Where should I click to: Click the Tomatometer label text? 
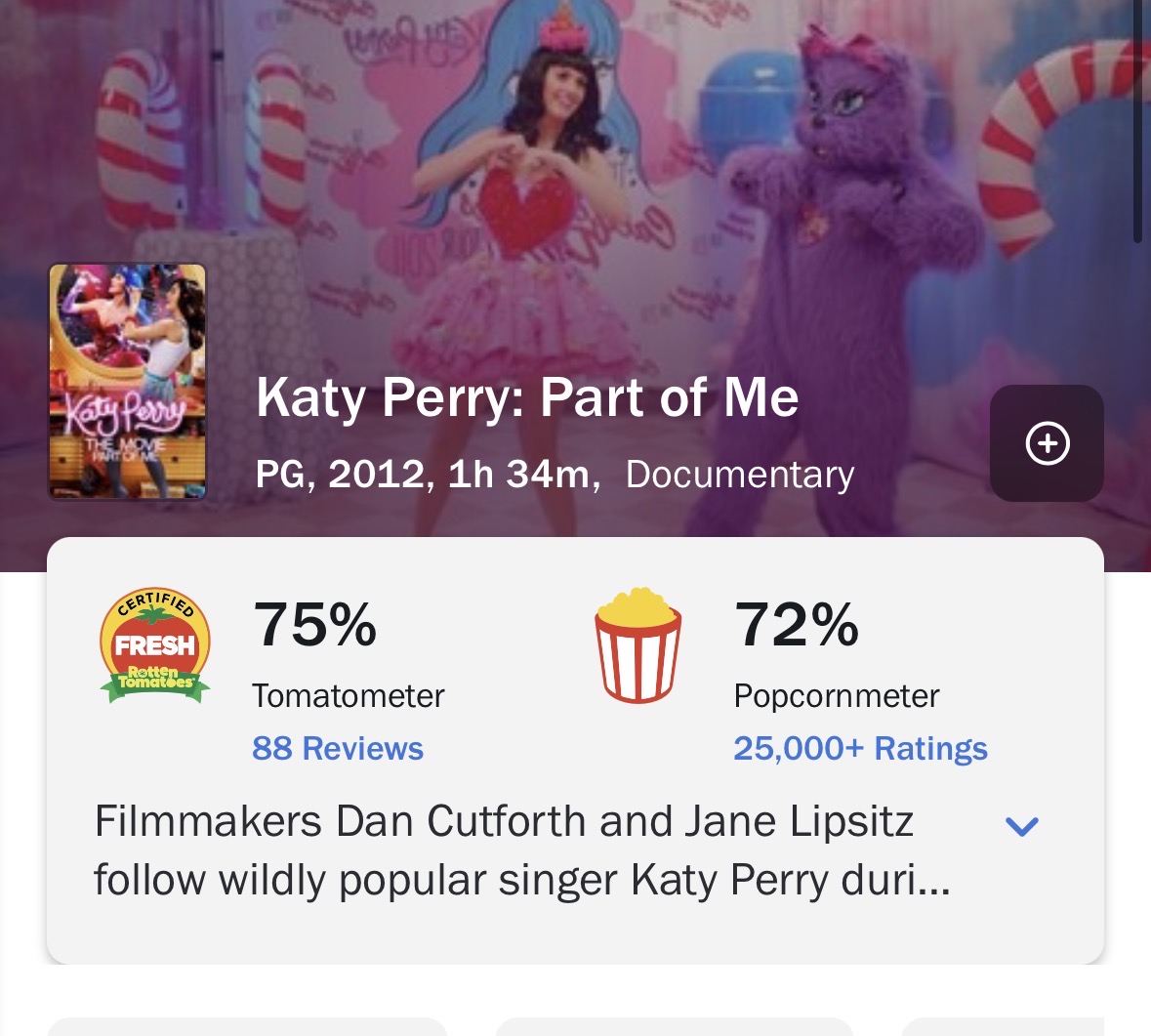[348, 696]
